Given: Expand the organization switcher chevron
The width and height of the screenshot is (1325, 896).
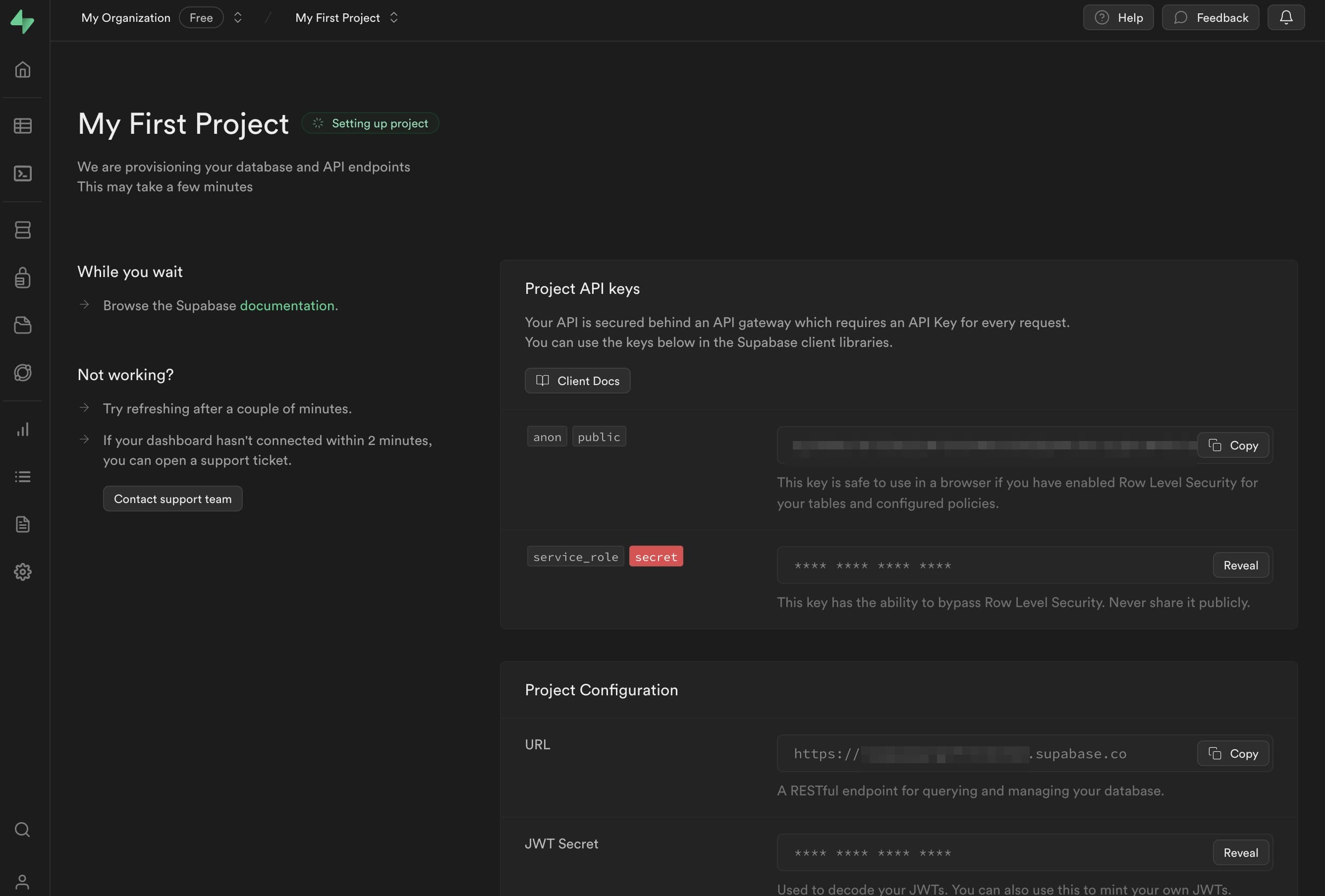Looking at the screenshot, I should pos(238,17).
